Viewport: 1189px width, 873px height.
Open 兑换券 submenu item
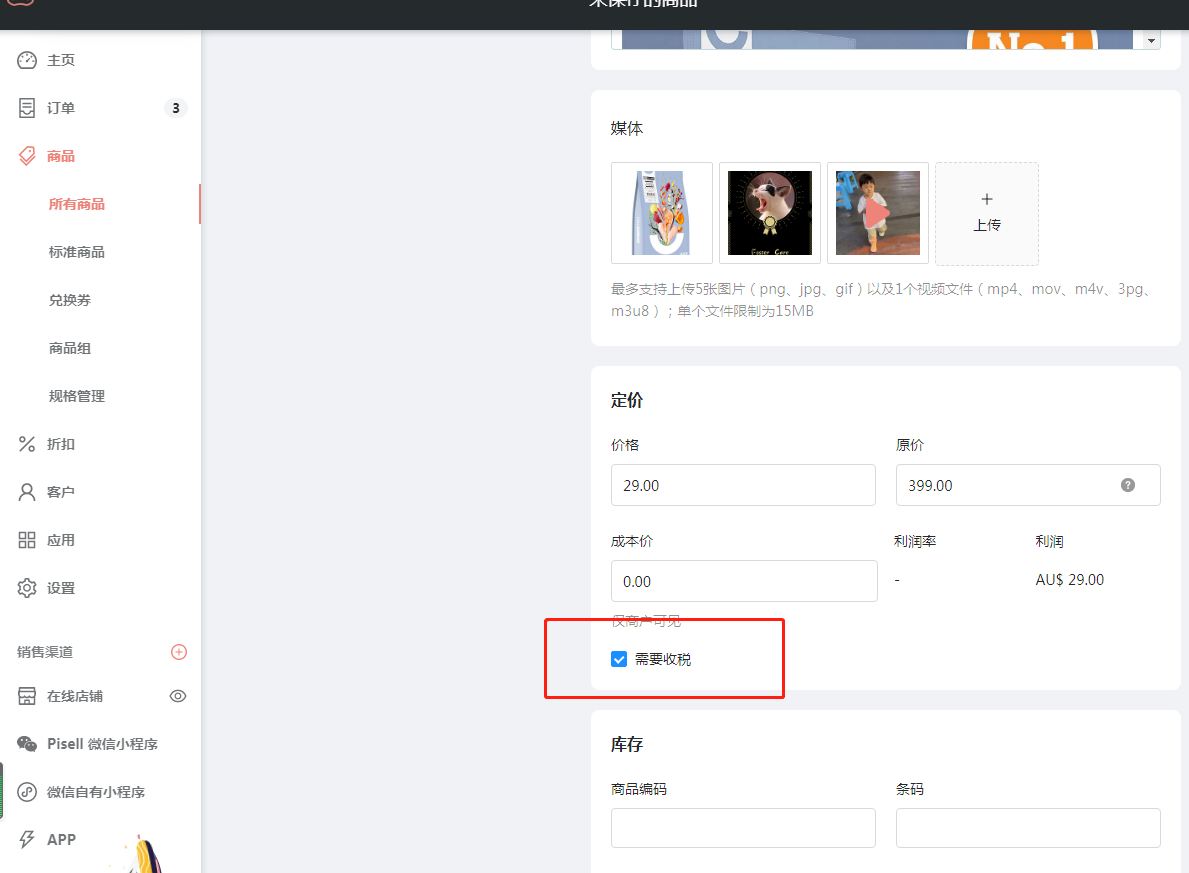70,300
